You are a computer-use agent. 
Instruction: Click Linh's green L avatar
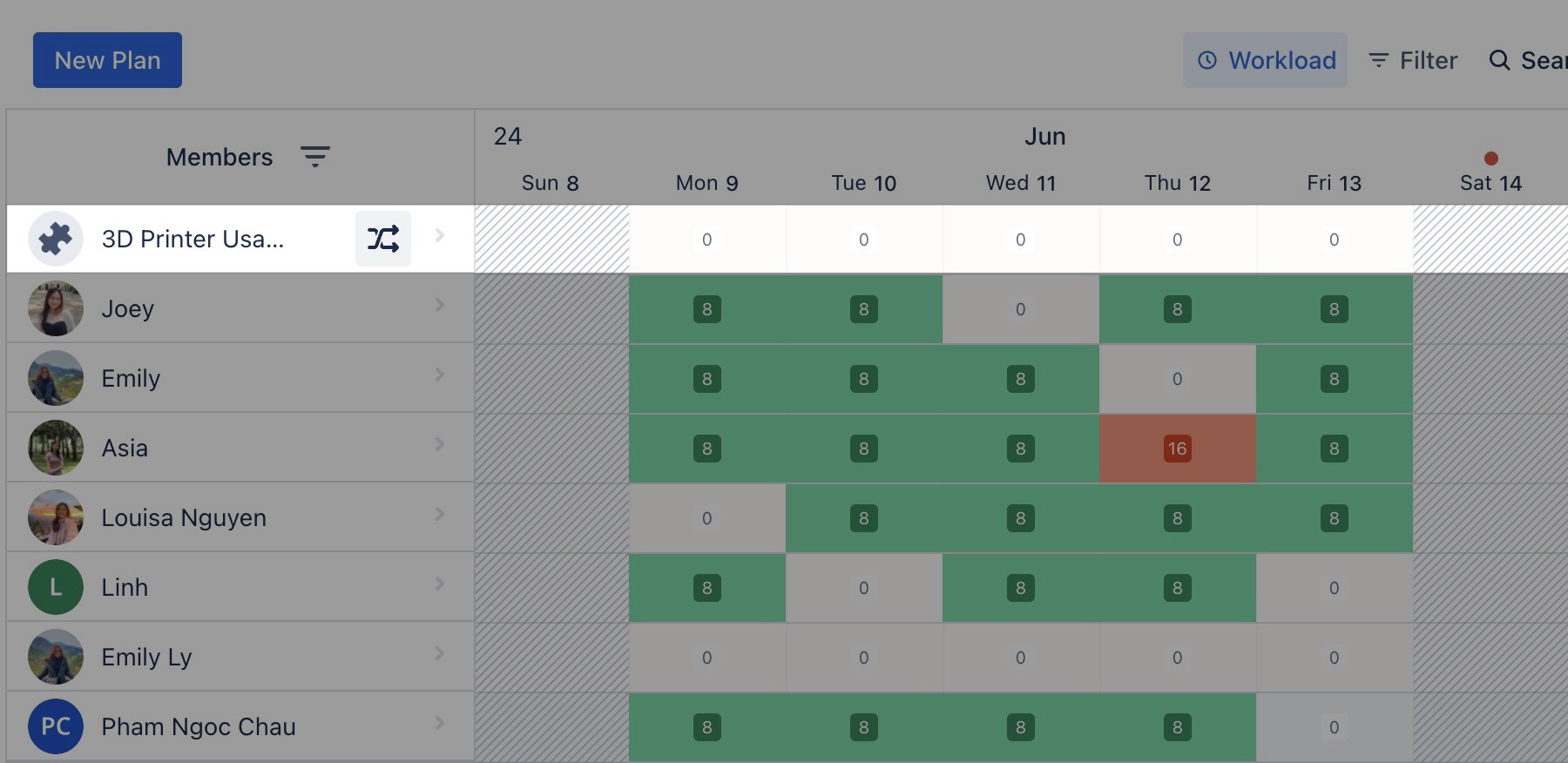pos(56,587)
